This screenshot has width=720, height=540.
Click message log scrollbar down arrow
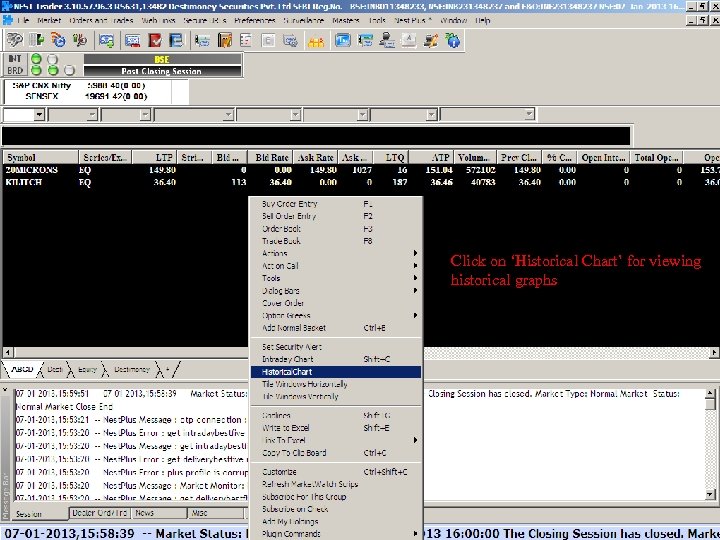pos(710,495)
